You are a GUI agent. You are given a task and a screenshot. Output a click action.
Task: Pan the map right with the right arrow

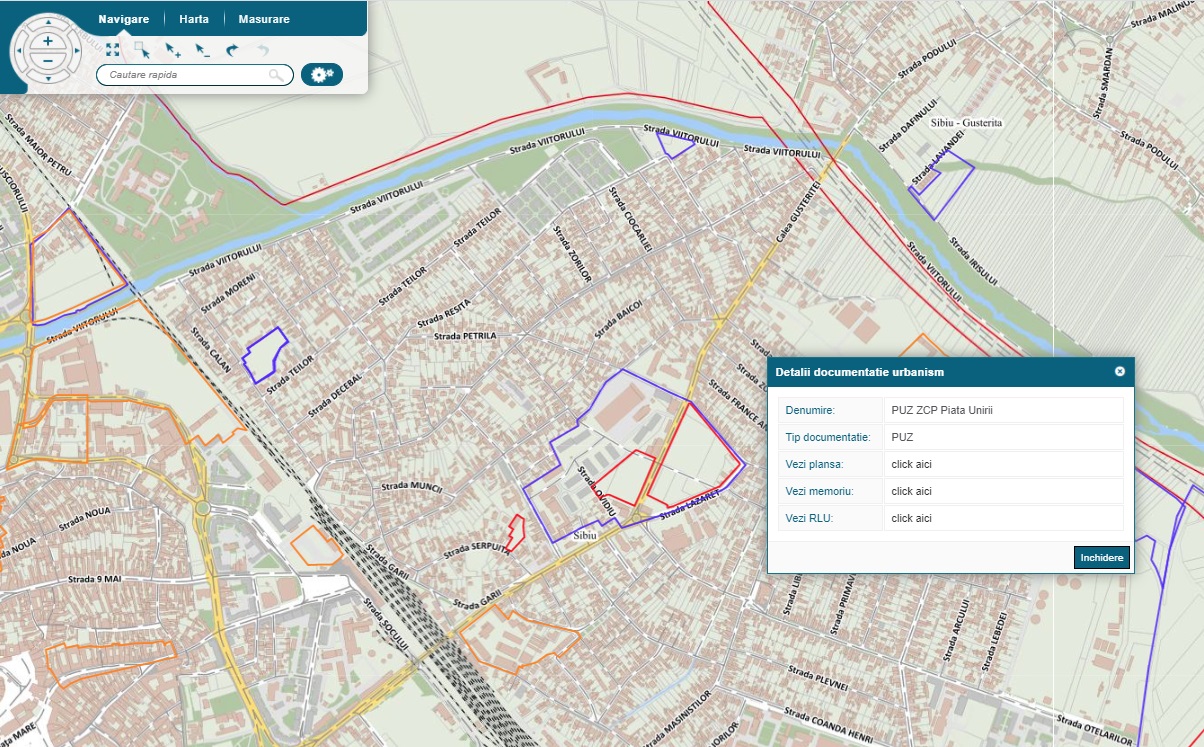[75, 51]
